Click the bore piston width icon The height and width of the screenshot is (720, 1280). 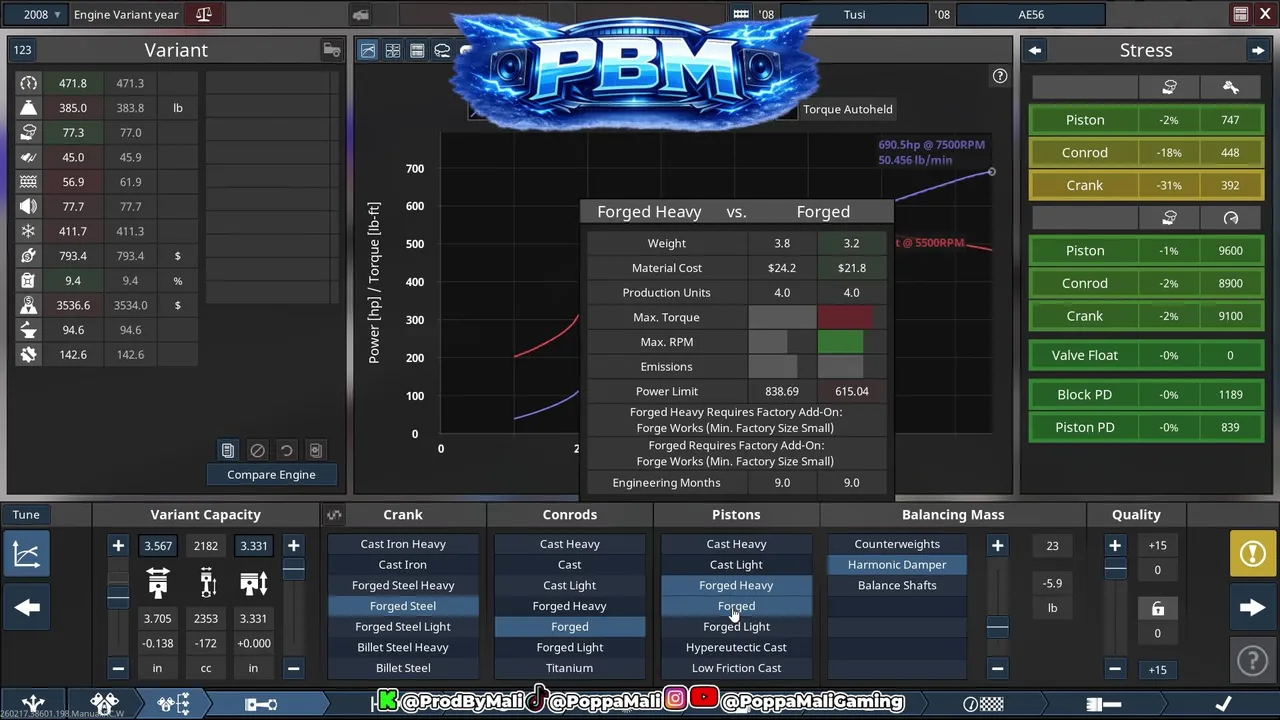157,583
